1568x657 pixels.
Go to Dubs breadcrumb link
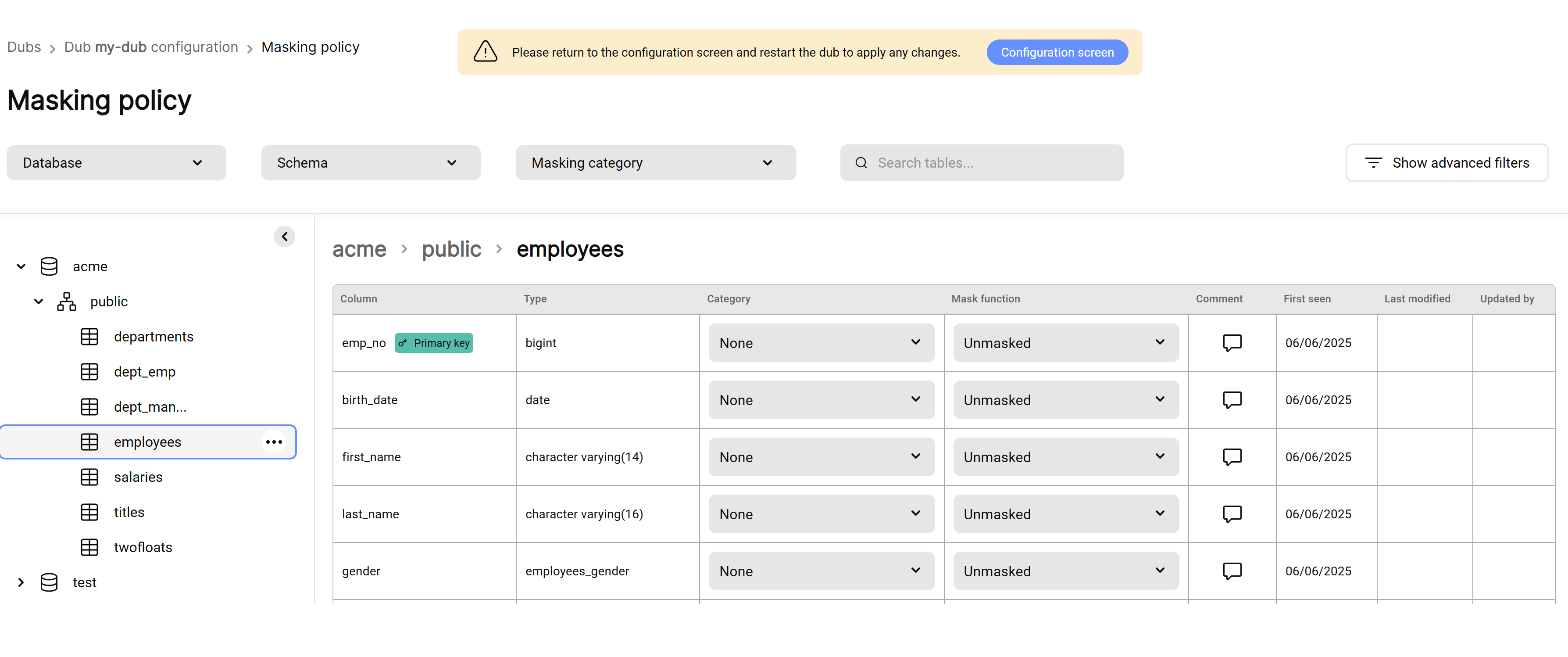25,47
